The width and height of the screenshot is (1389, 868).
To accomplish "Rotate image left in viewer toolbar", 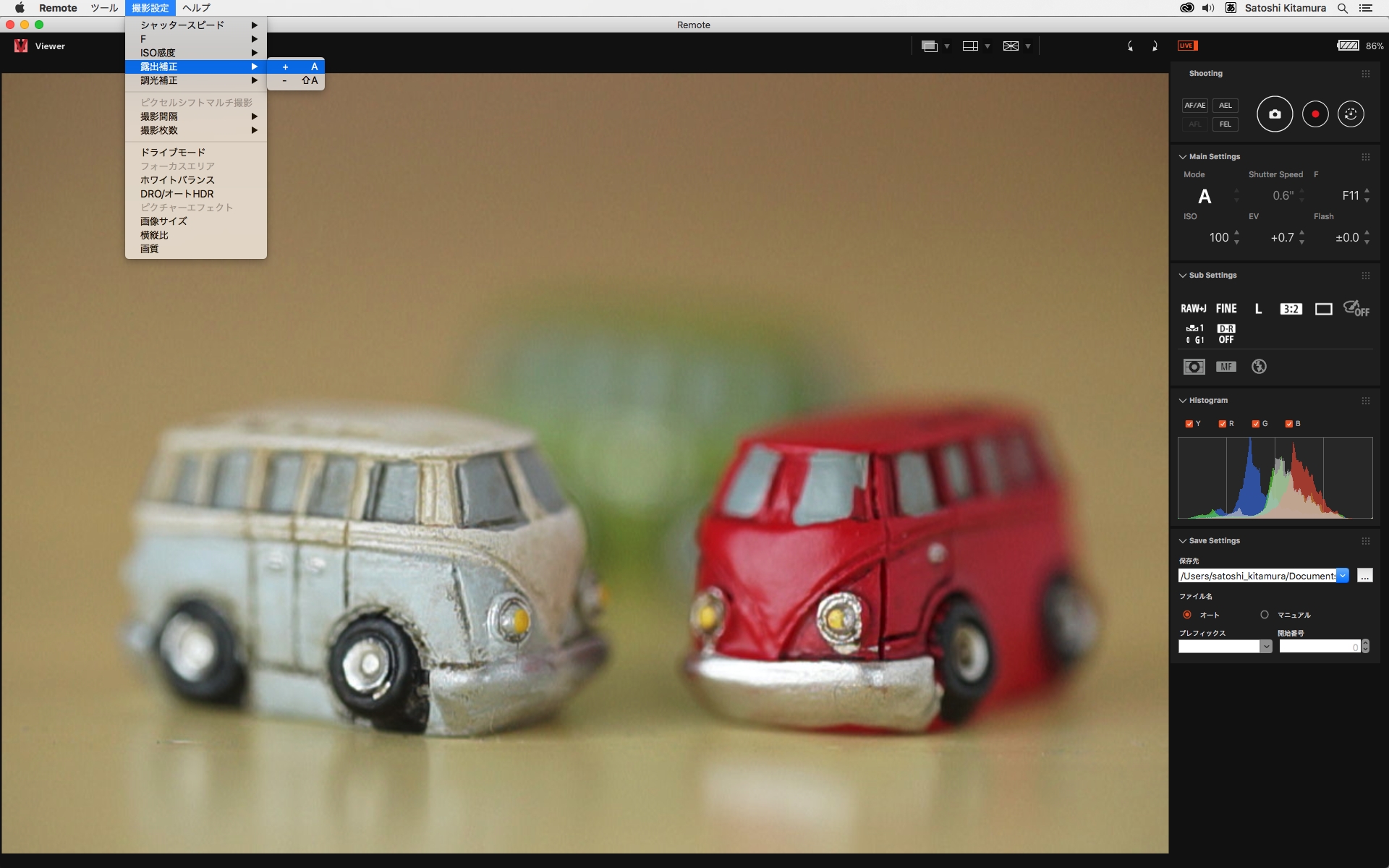I will [x=1130, y=46].
